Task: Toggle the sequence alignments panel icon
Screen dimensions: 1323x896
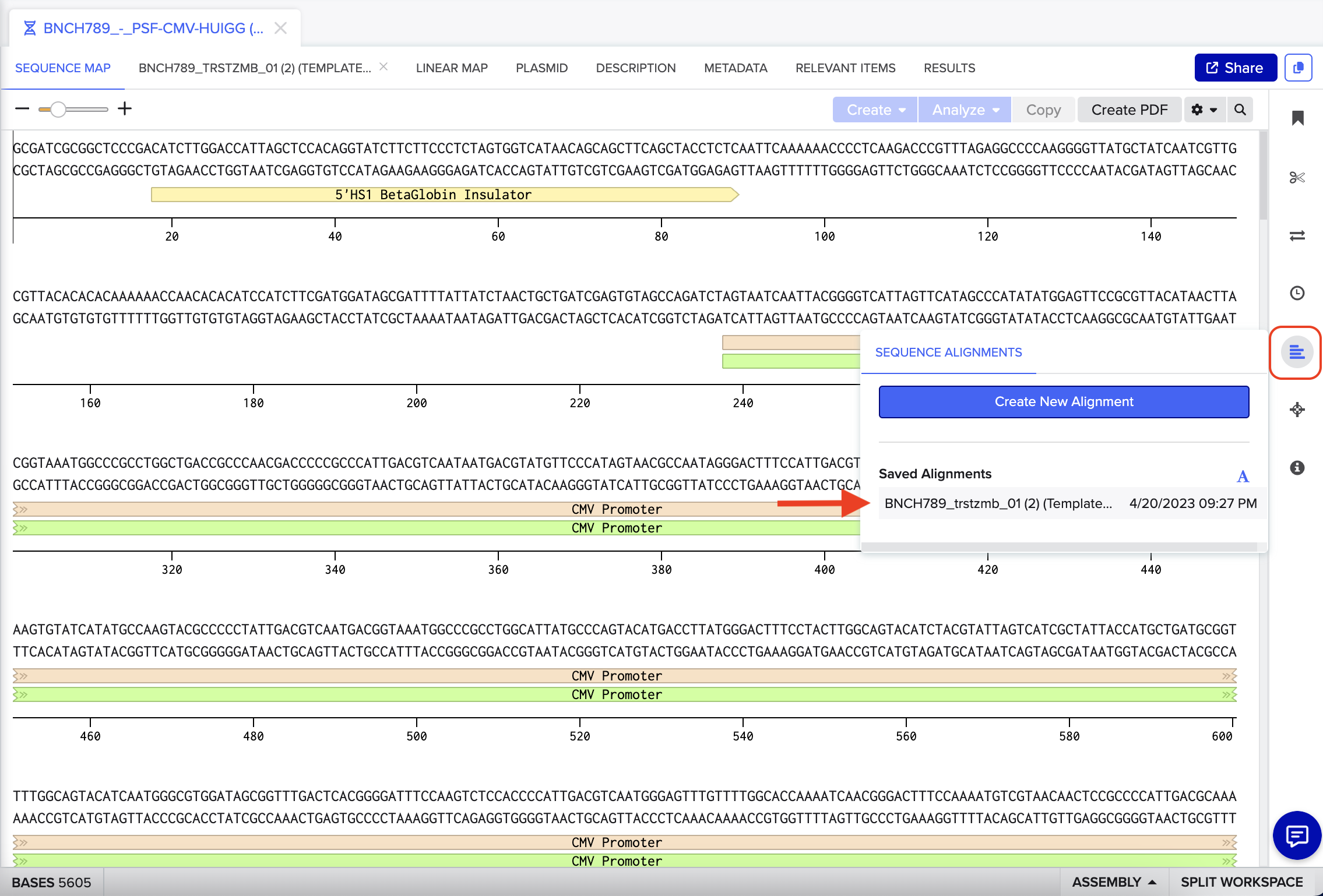Action: pos(1297,352)
